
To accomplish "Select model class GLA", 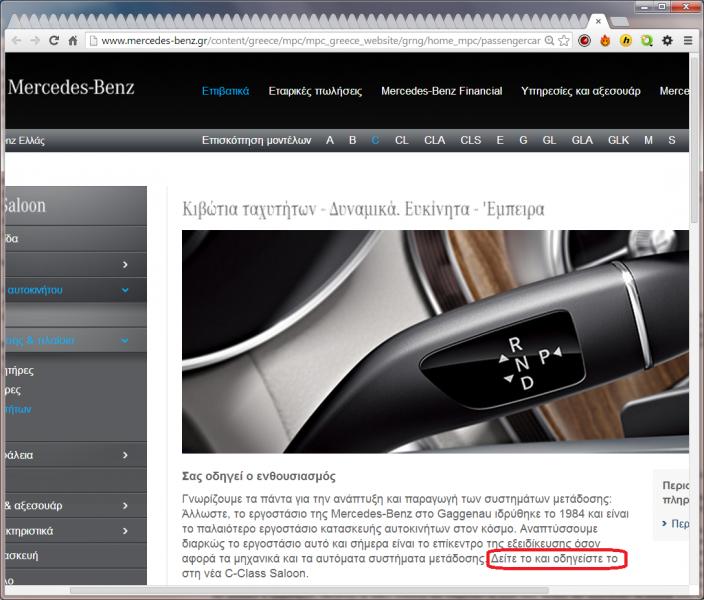I will [x=582, y=140].
